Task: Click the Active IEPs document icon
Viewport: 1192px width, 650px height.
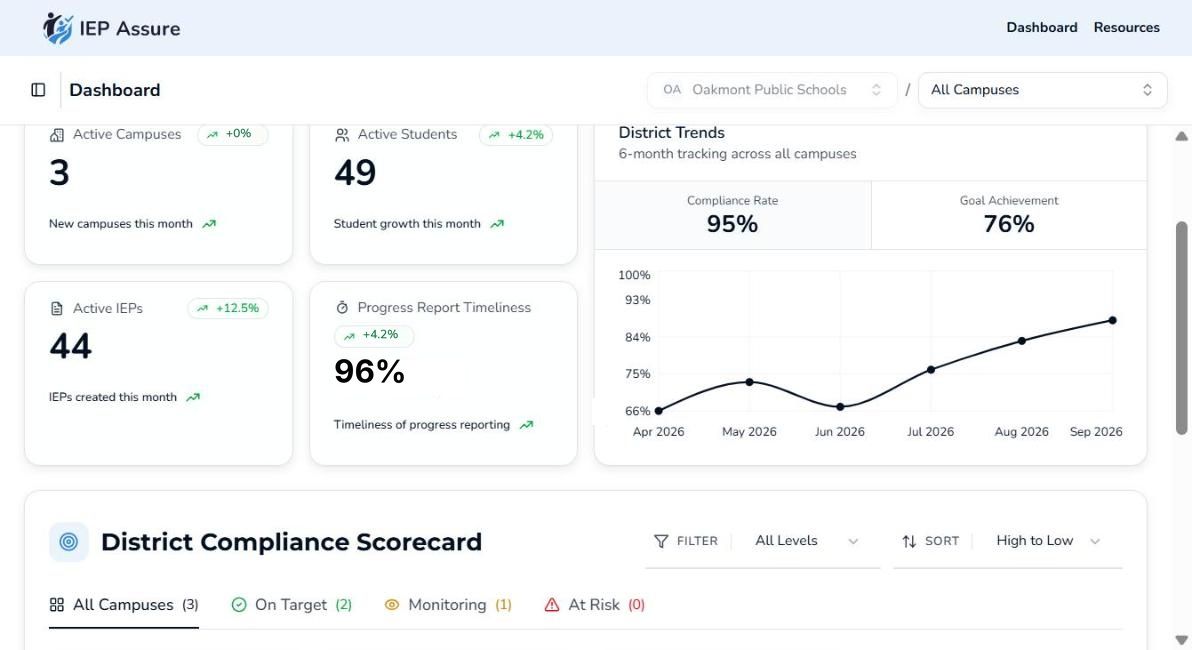Action: pyautogui.click(x=56, y=308)
